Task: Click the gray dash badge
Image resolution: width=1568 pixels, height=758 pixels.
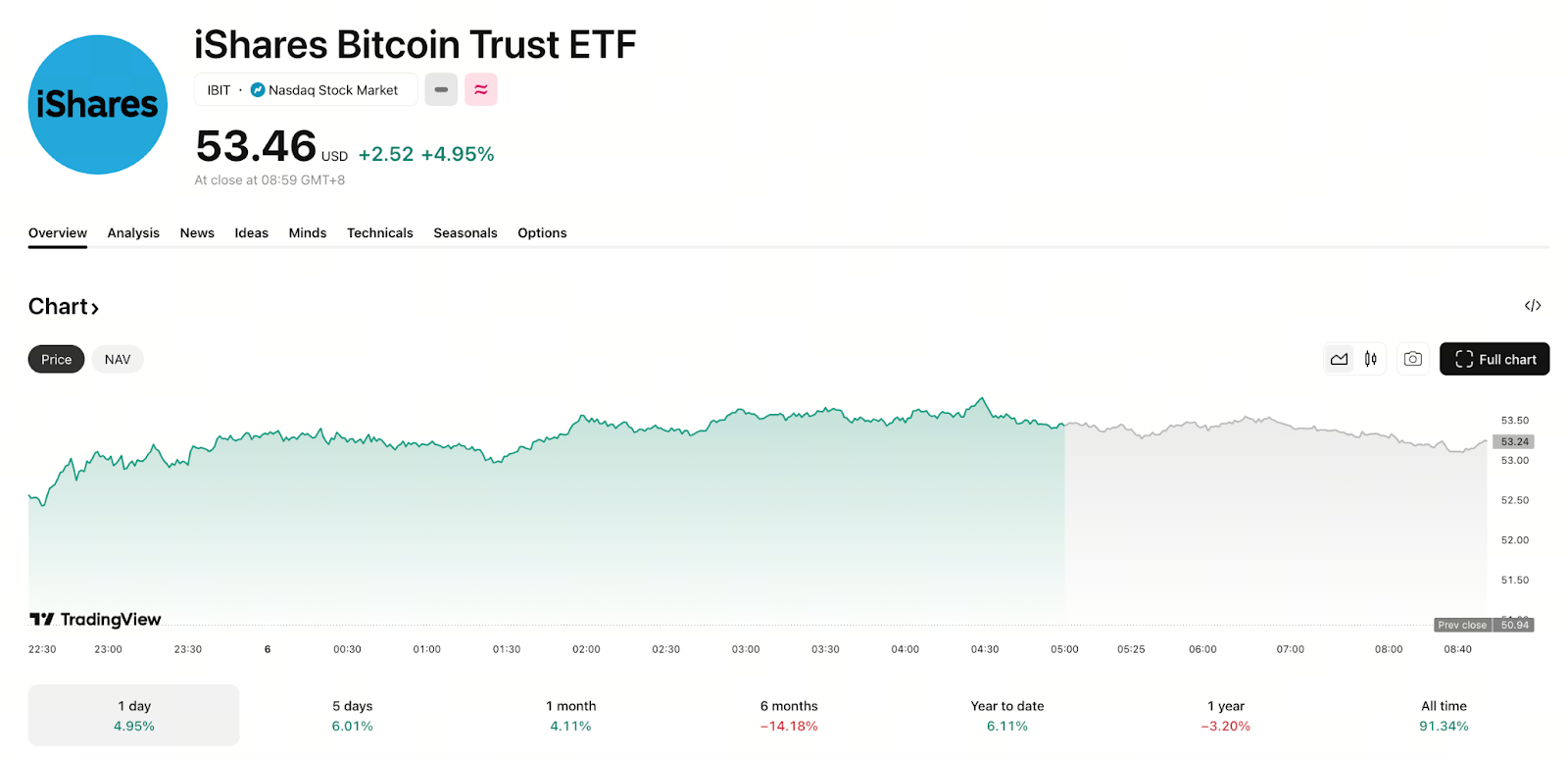Action: coord(441,89)
